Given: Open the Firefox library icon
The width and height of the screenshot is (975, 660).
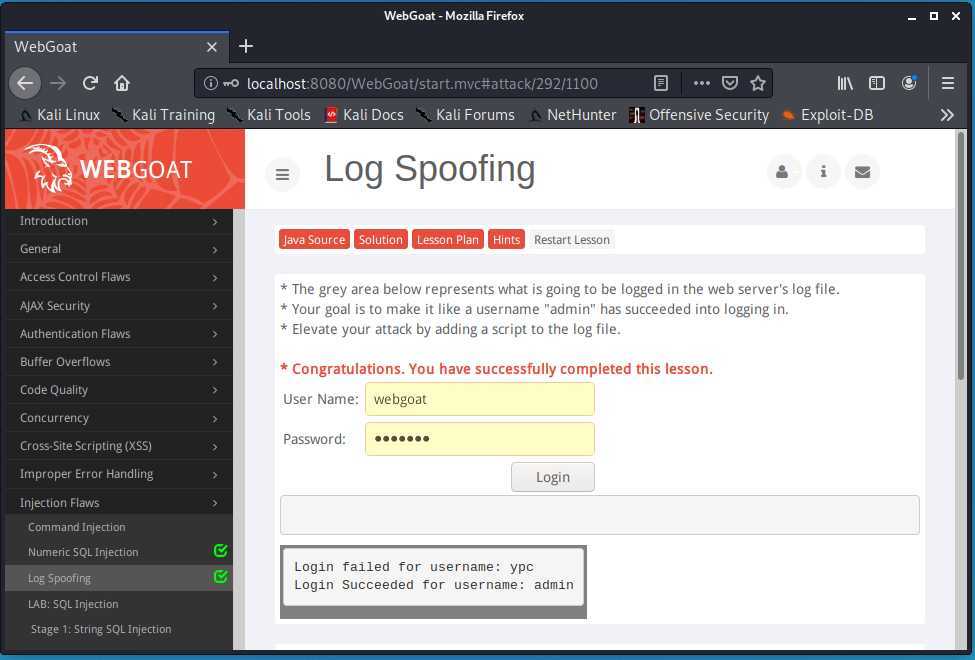Looking at the screenshot, I should pos(844,83).
